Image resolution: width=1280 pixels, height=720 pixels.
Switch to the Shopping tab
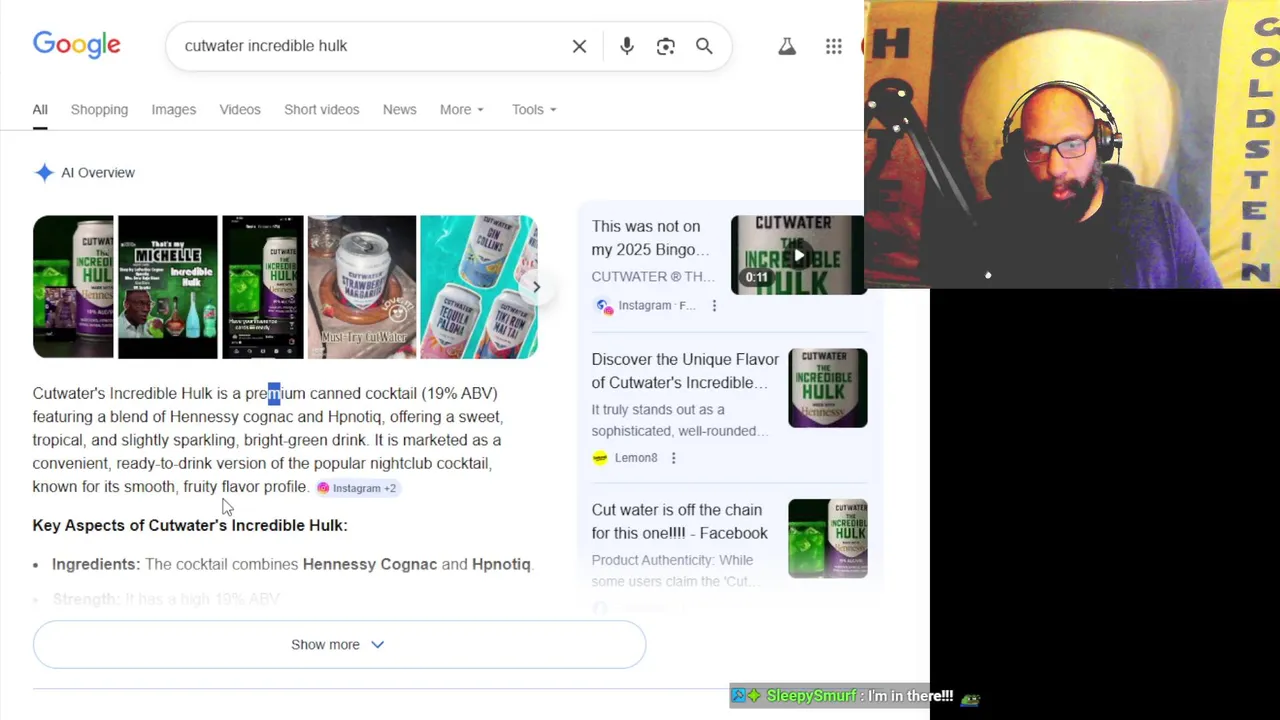(x=99, y=109)
